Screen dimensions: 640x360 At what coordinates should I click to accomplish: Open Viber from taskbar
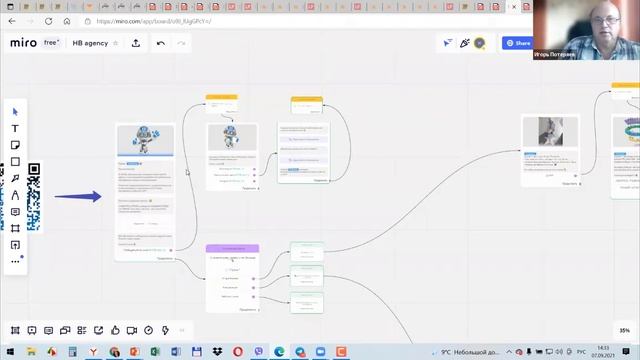point(259,351)
